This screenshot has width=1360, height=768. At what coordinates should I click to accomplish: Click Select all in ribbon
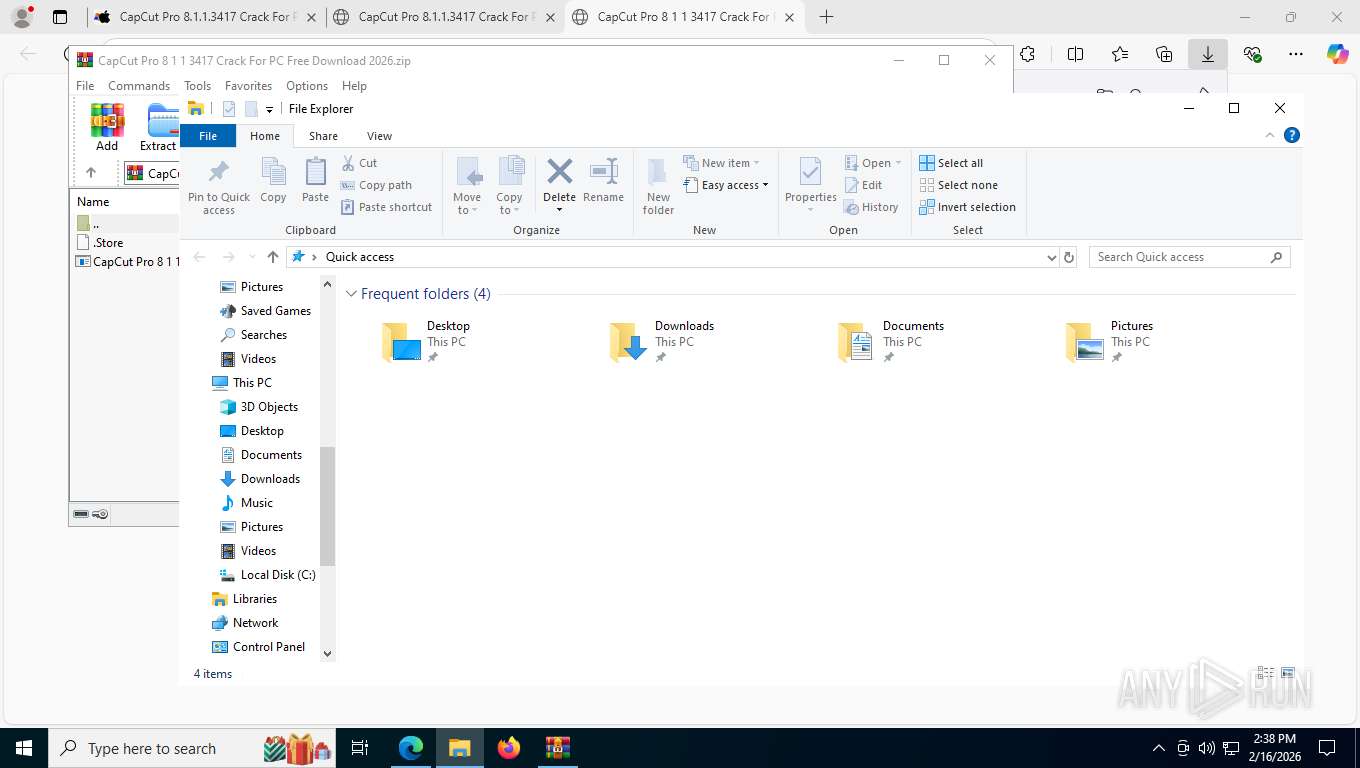pos(951,163)
